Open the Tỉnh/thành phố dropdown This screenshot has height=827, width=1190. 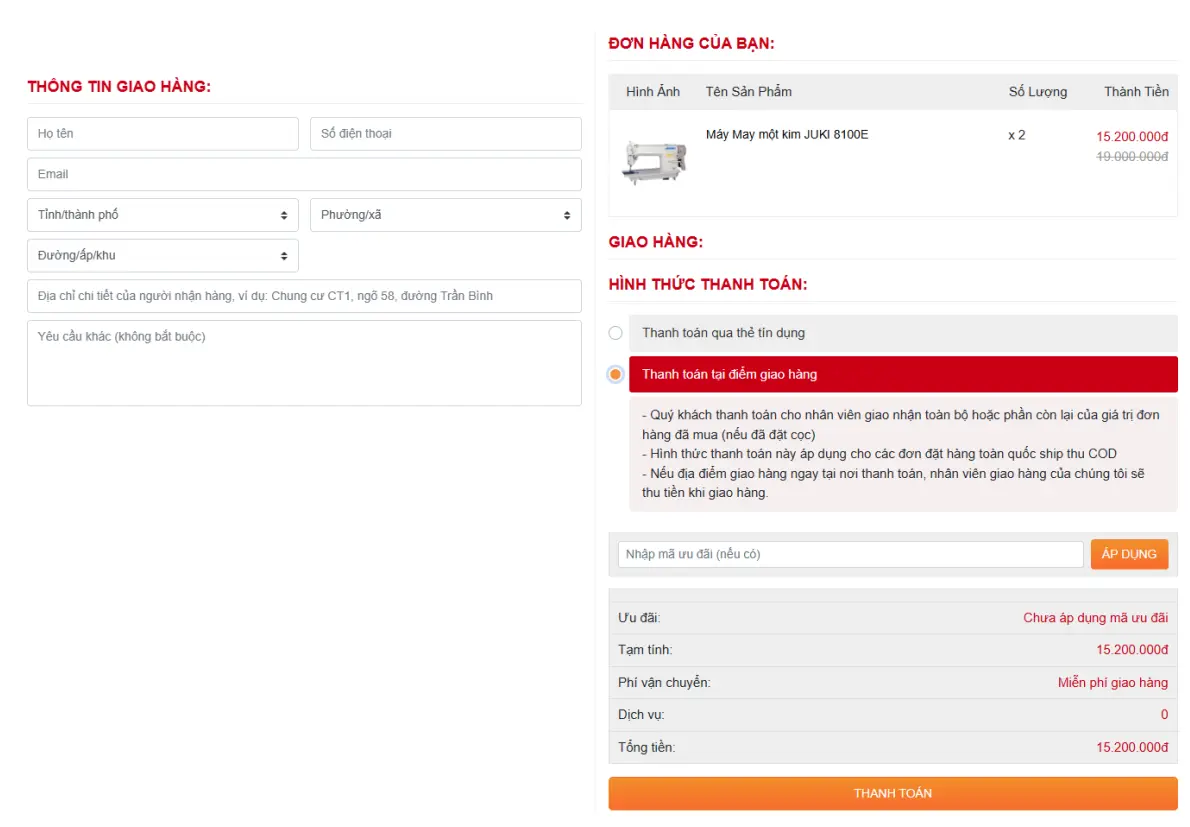163,215
